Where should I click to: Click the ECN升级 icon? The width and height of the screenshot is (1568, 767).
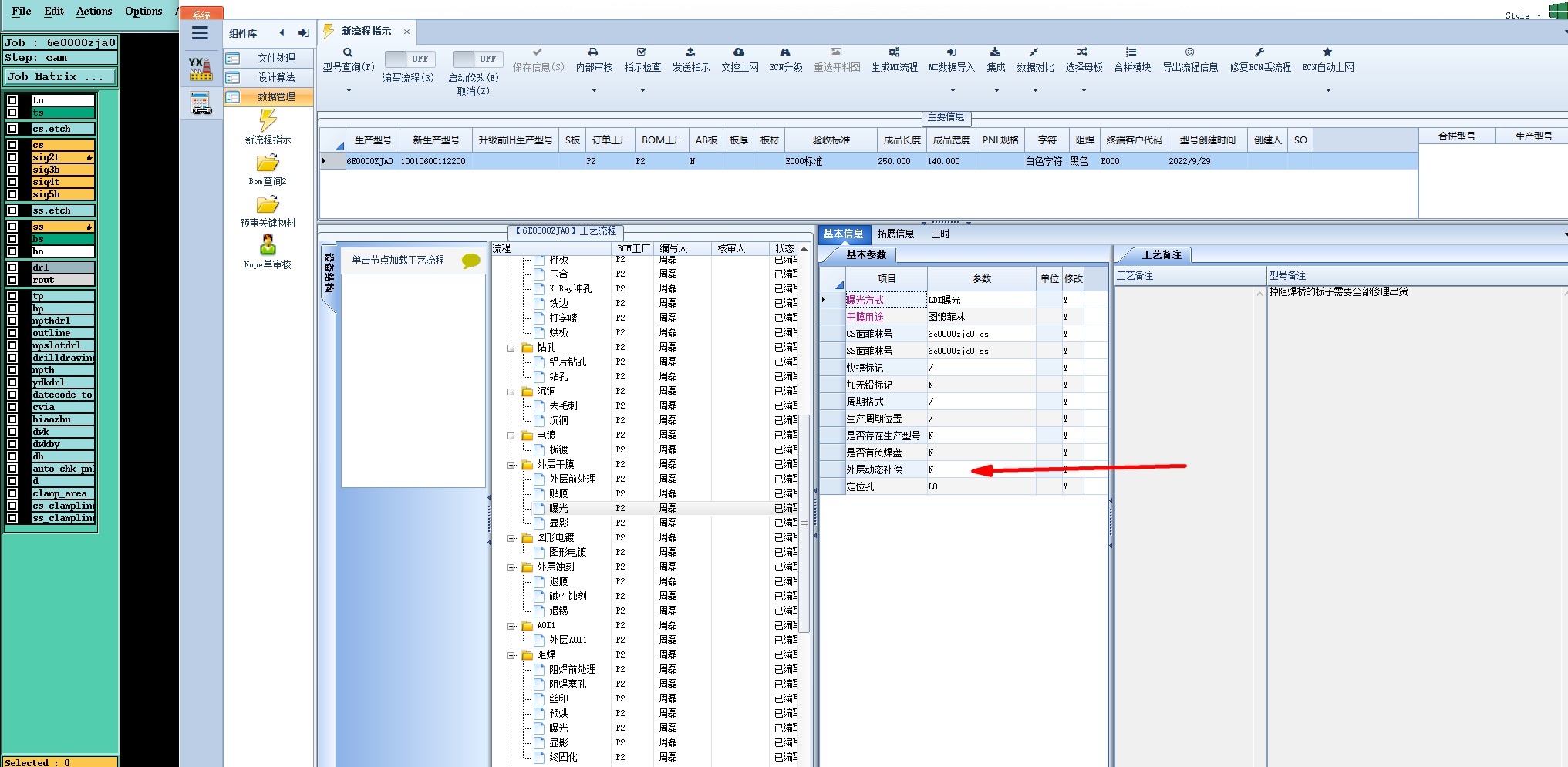tap(785, 52)
